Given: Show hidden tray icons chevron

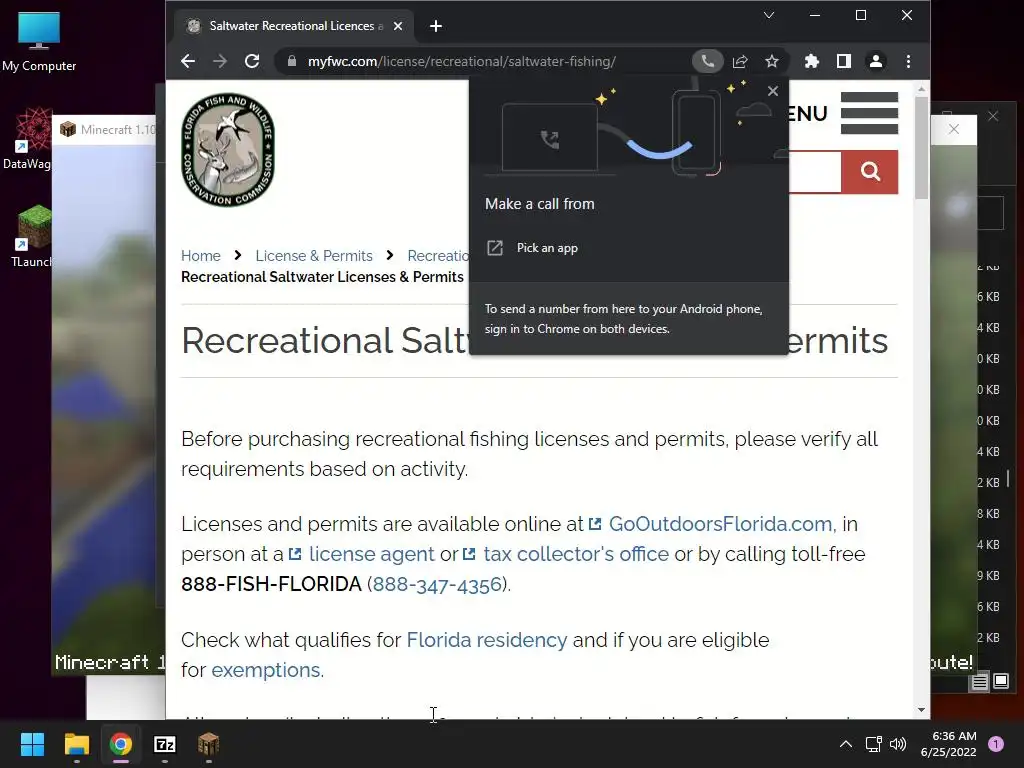Looking at the screenshot, I should 845,744.
